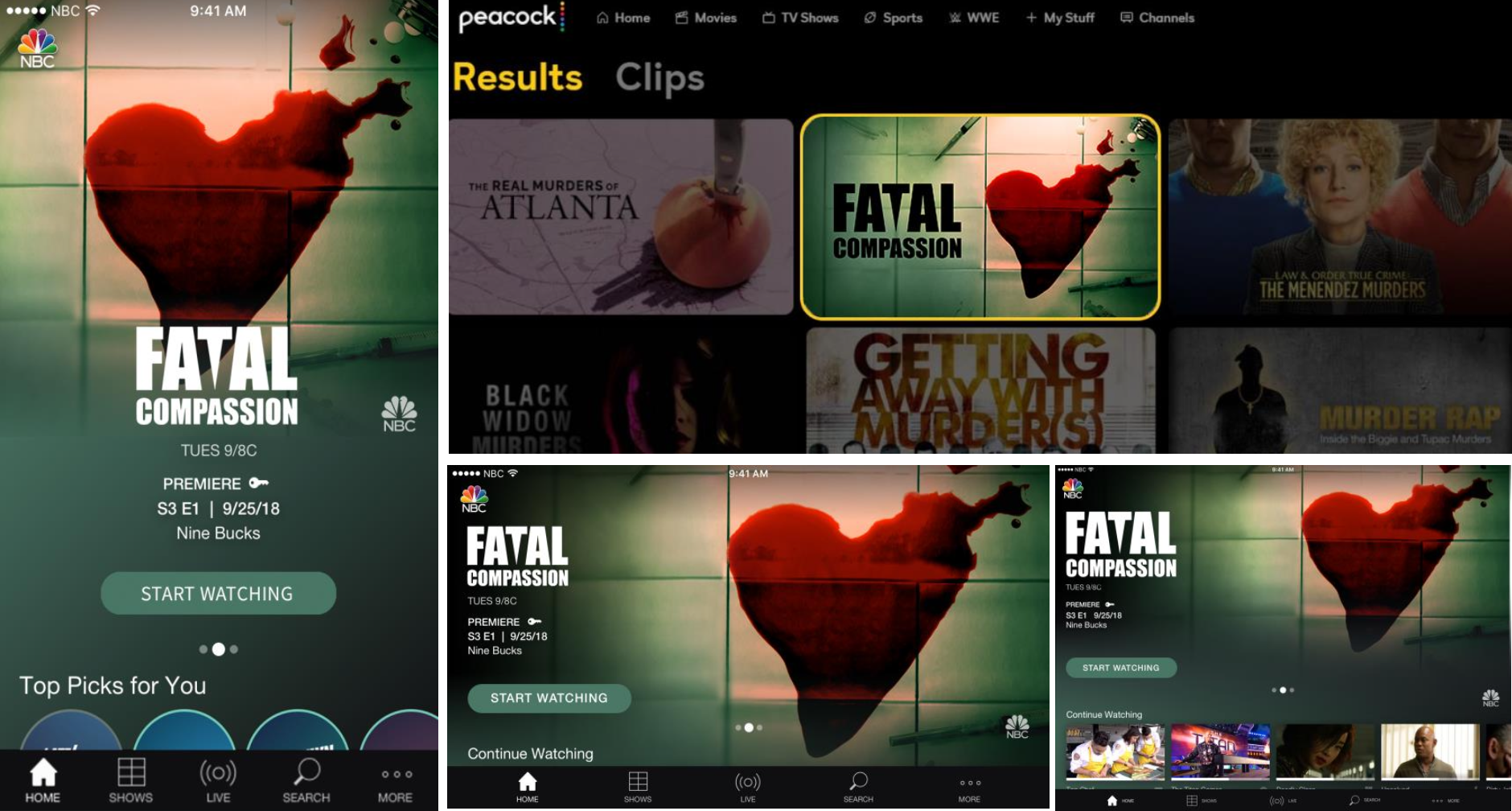Switch to the Clips tab in Peacock

(x=659, y=78)
